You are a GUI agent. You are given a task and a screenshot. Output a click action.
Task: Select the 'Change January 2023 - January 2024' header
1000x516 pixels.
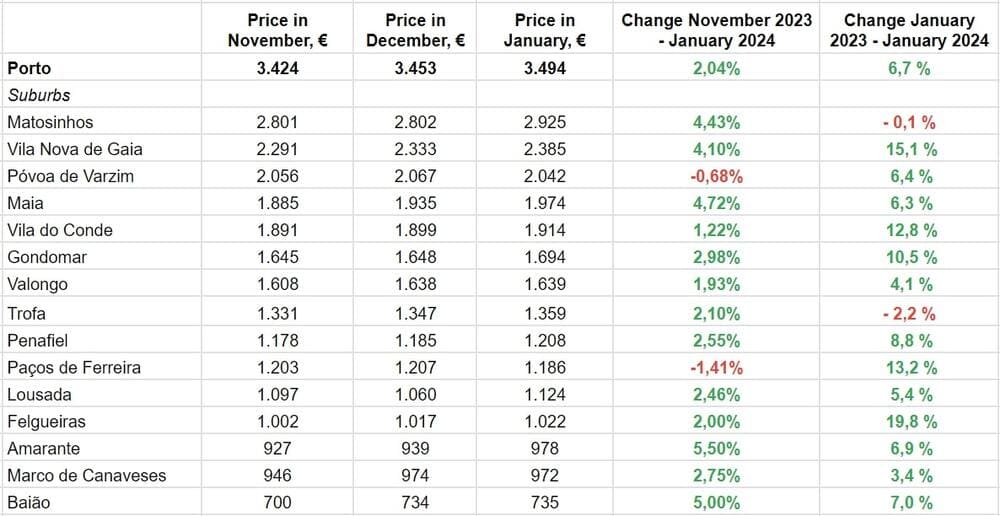[908, 30]
